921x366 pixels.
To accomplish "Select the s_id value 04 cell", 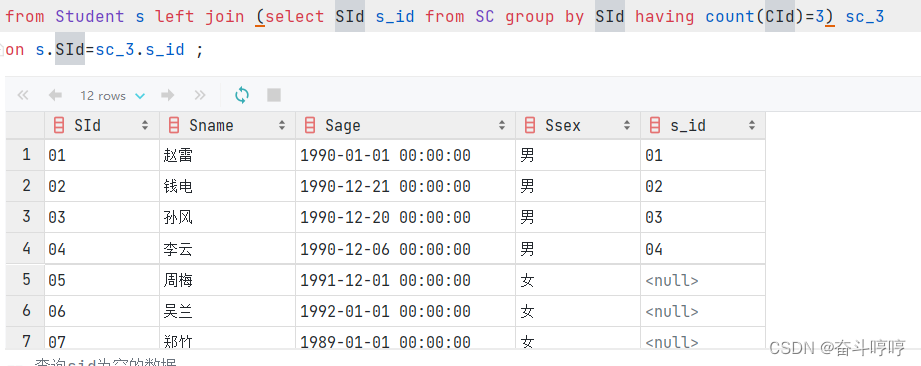I will pyautogui.click(x=703, y=249).
